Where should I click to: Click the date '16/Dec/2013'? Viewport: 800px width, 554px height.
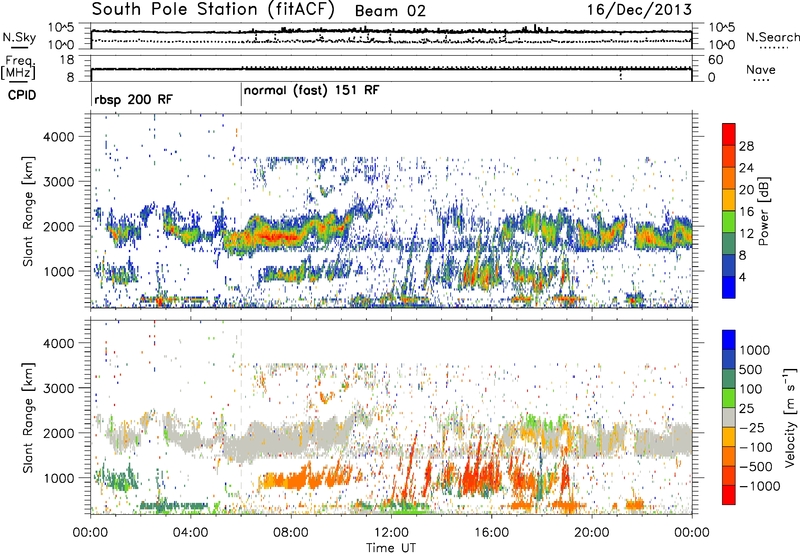639,10
